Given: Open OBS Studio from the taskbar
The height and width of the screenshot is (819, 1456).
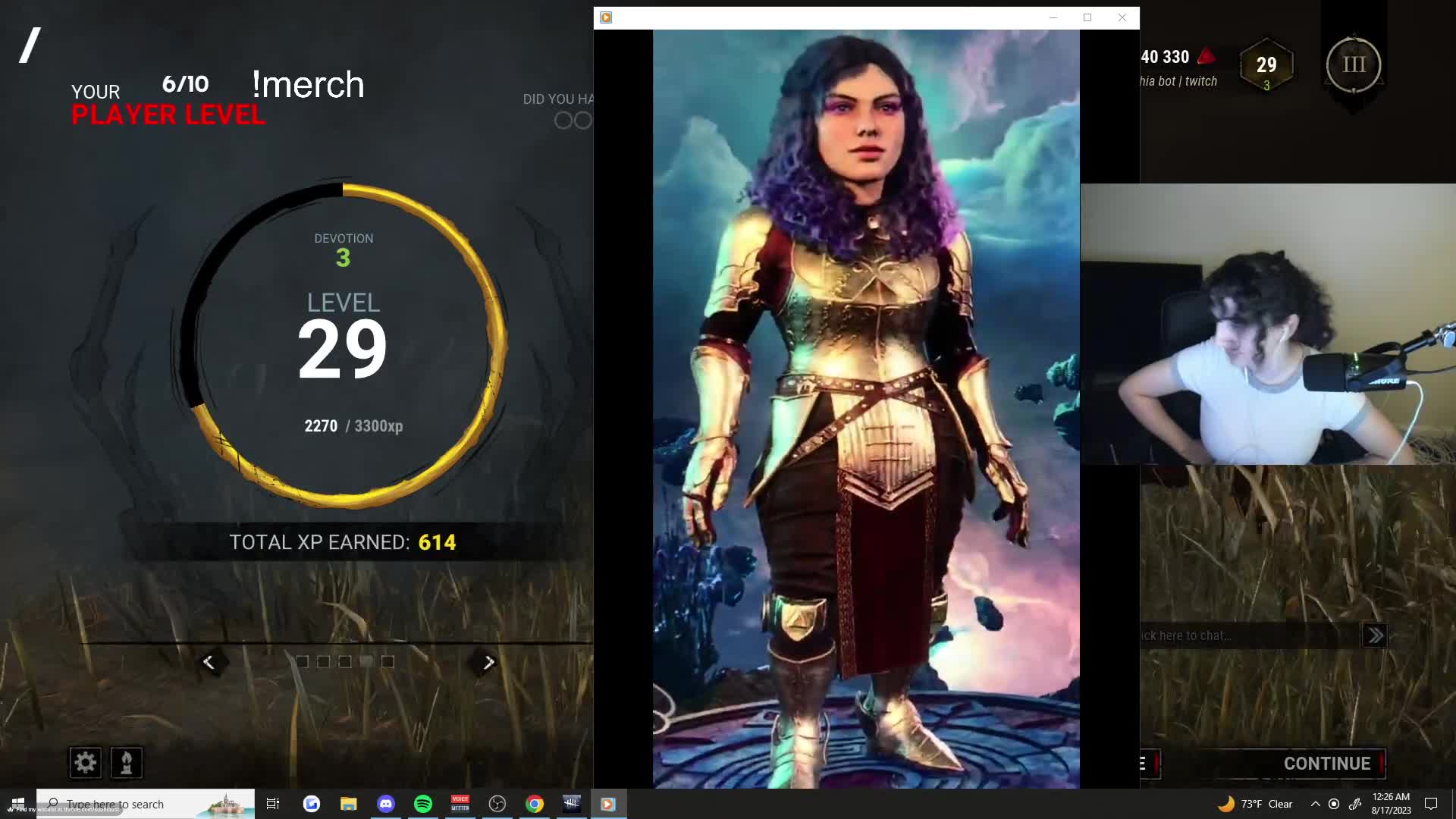Looking at the screenshot, I should point(497,804).
